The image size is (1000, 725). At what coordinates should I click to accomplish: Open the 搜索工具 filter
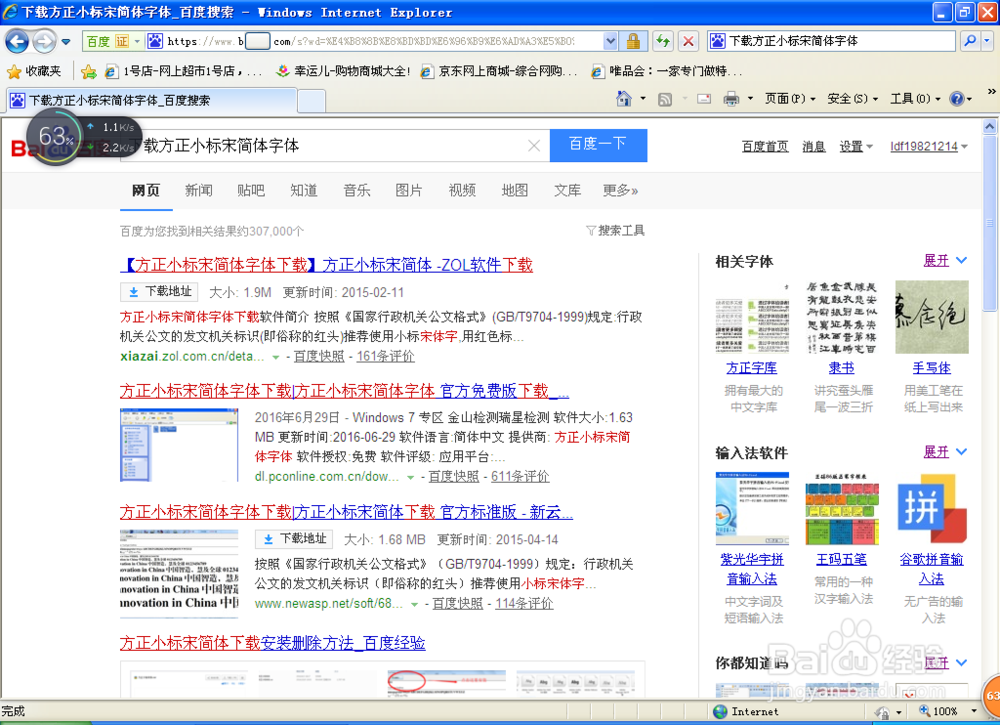[x=615, y=231]
